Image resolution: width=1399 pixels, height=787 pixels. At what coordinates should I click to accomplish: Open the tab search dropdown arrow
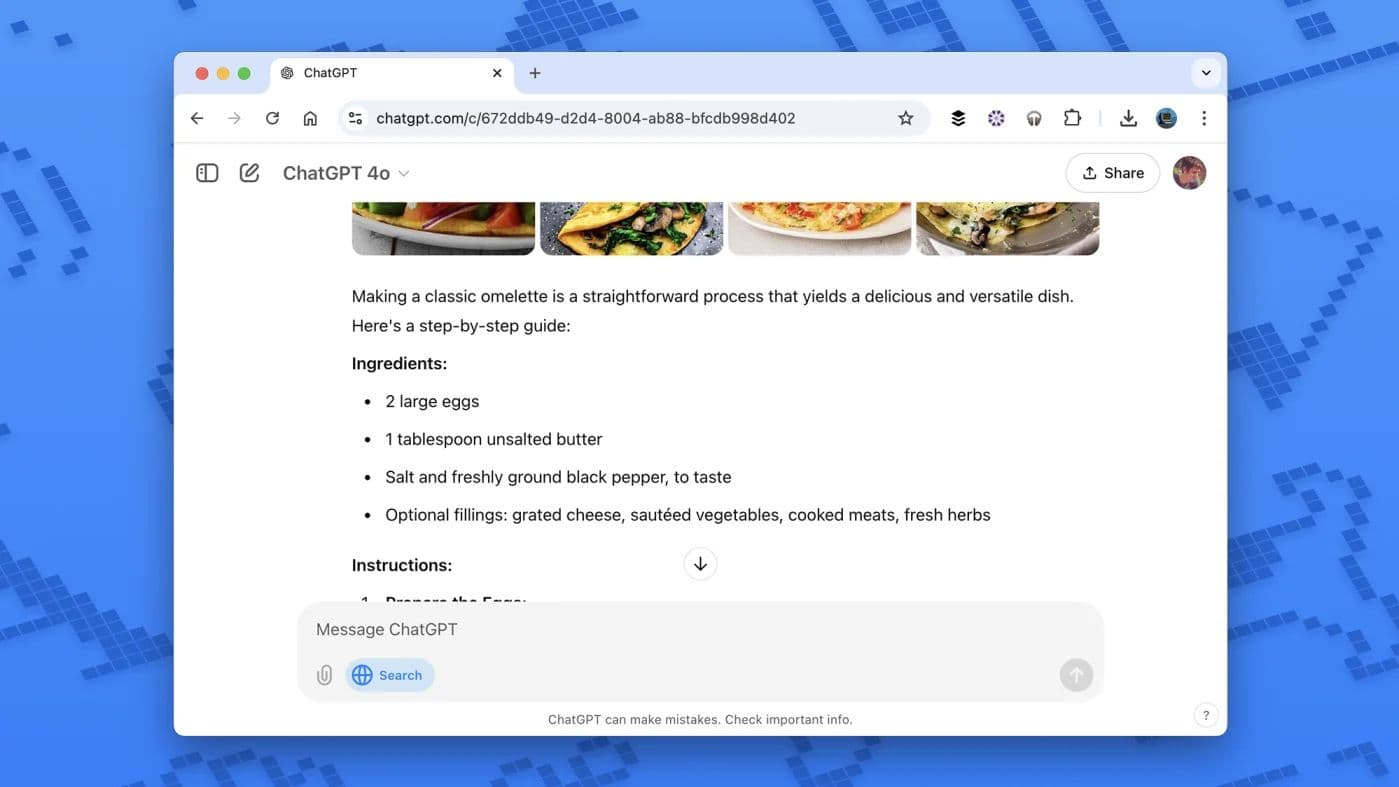(1205, 73)
